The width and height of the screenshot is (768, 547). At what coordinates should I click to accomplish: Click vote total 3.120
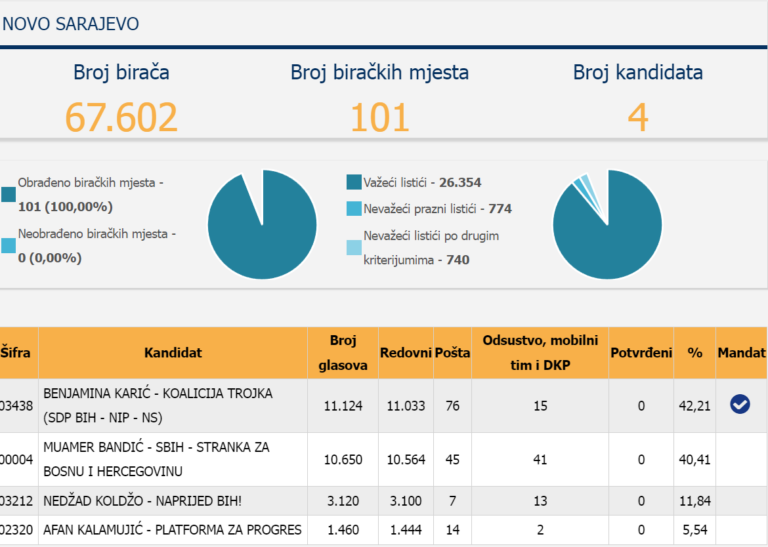343,501
